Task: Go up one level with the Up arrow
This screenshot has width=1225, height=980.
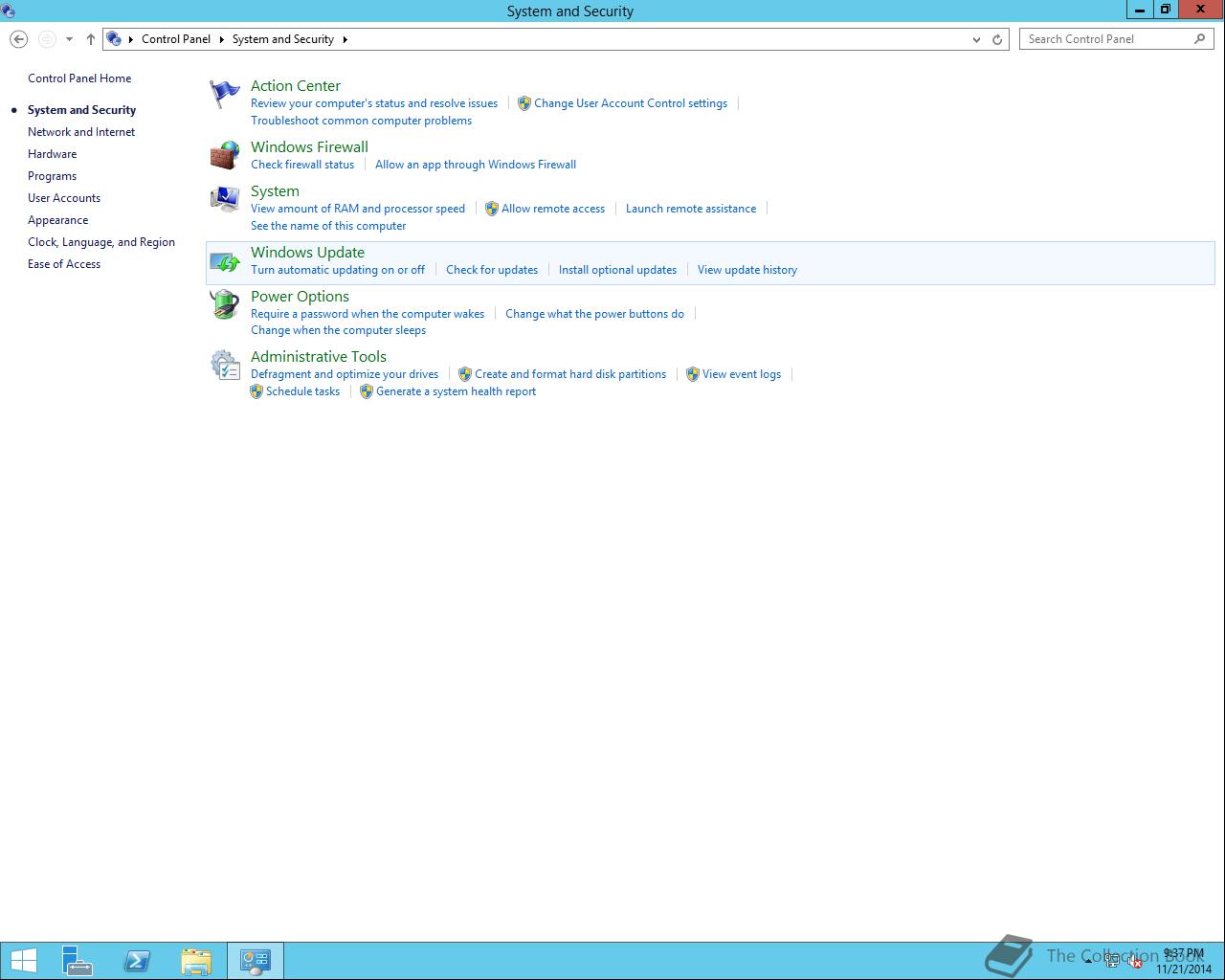Action: pyautogui.click(x=90, y=39)
